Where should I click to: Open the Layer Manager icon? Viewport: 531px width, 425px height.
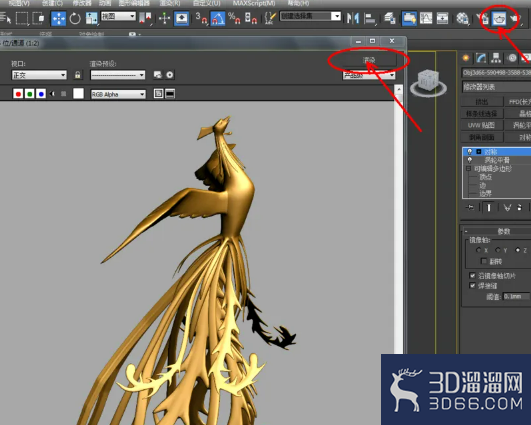[x=390, y=18]
